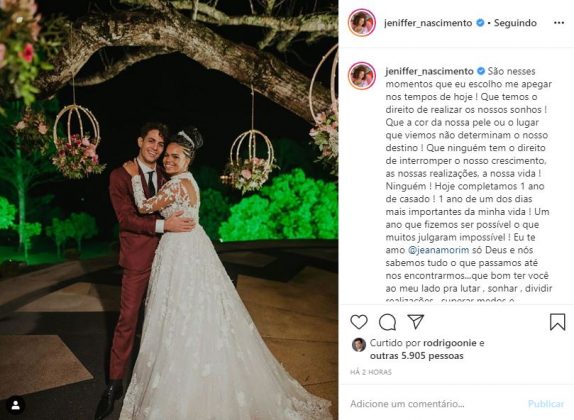Share the post via paper plane icon
Image resolution: width=574 pixels, height=420 pixels.
(416, 321)
